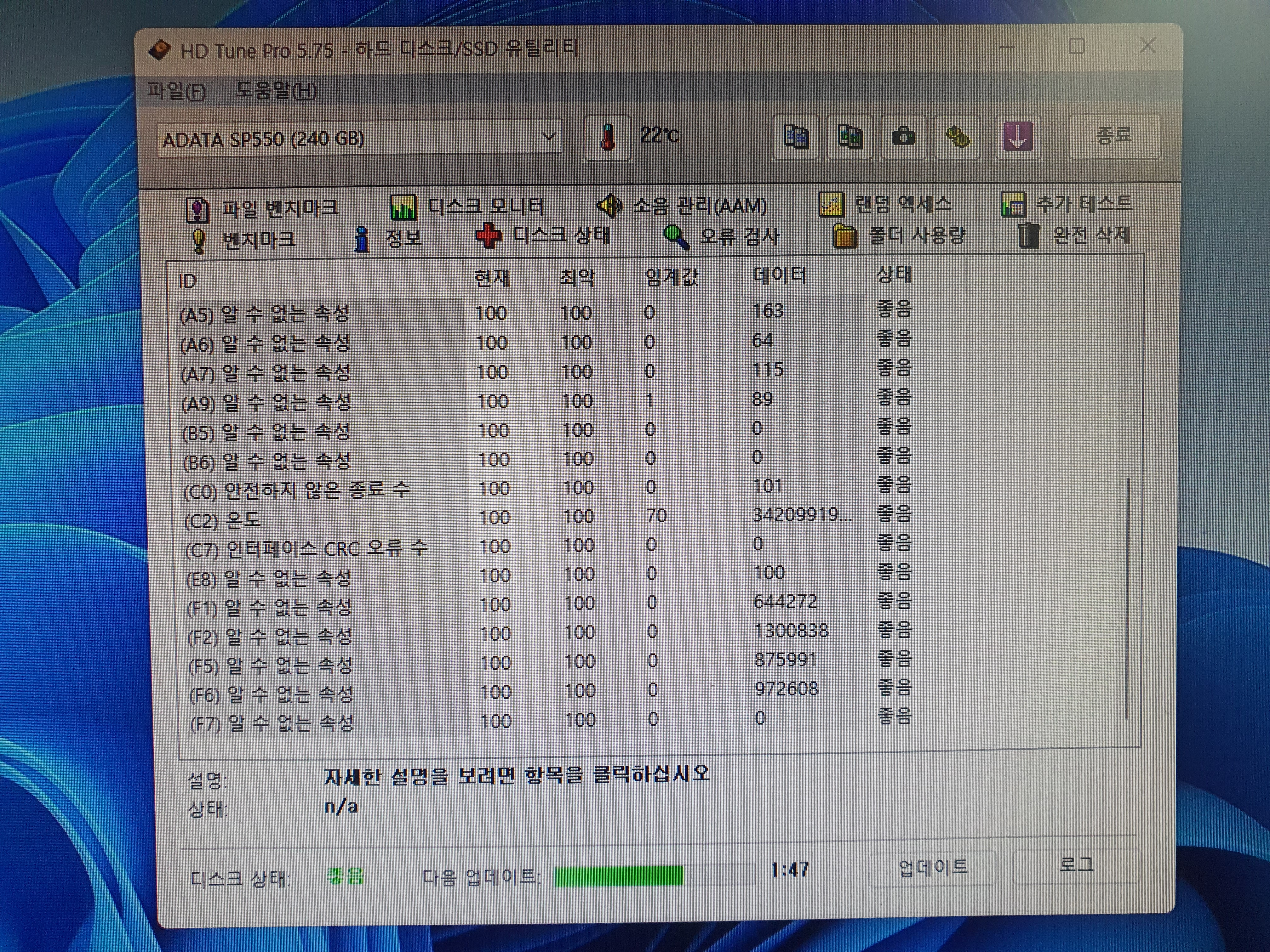Click the red cross 디스크 상태 icon

[489, 236]
